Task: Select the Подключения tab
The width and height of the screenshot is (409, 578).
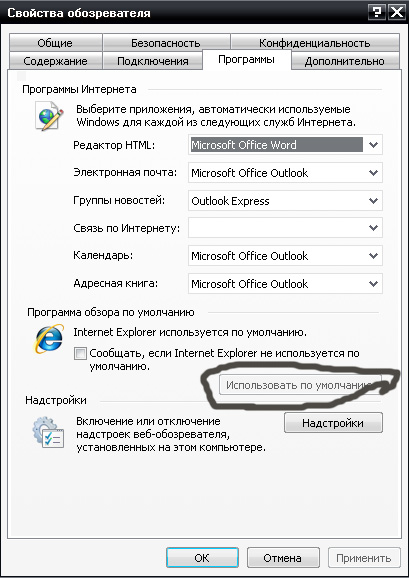Action: tap(153, 60)
